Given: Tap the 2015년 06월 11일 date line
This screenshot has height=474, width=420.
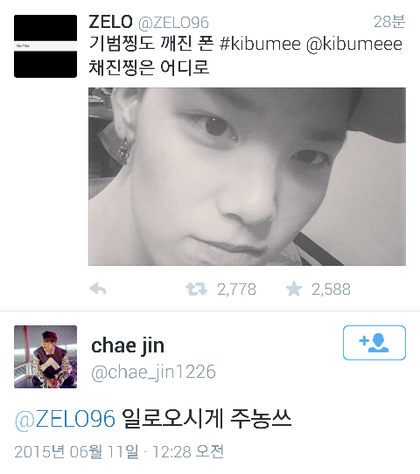Looking at the screenshot, I should tap(119, 452).
